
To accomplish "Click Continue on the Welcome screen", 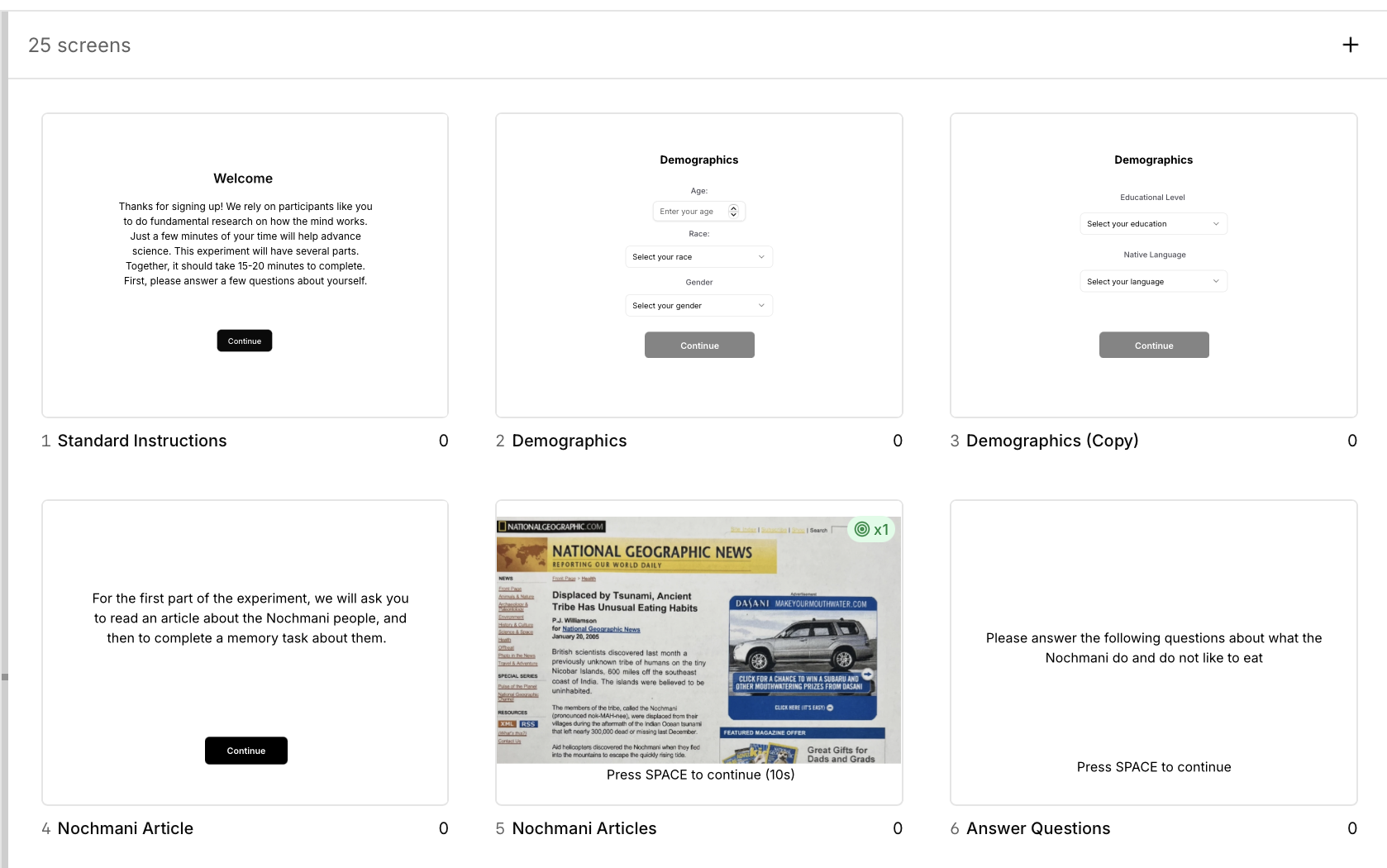I will point(244,340).
